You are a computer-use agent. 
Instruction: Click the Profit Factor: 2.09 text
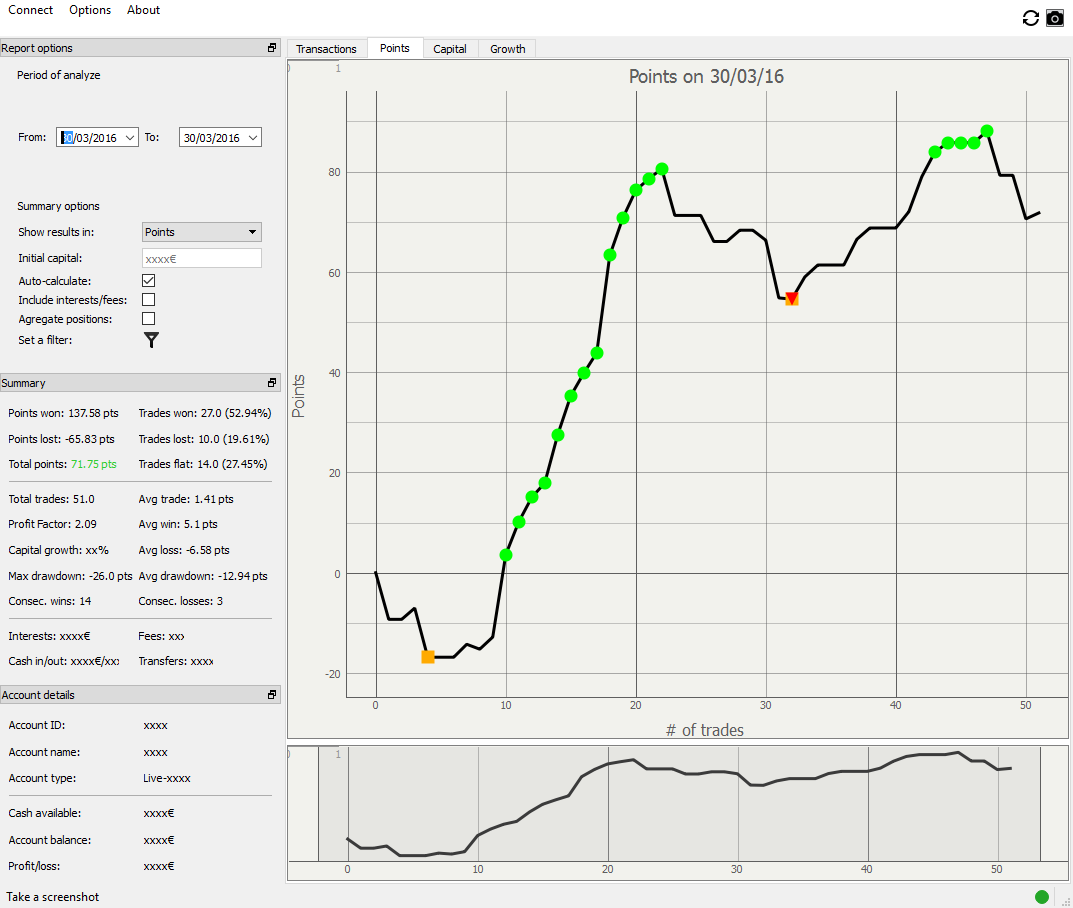click(52, 524)
